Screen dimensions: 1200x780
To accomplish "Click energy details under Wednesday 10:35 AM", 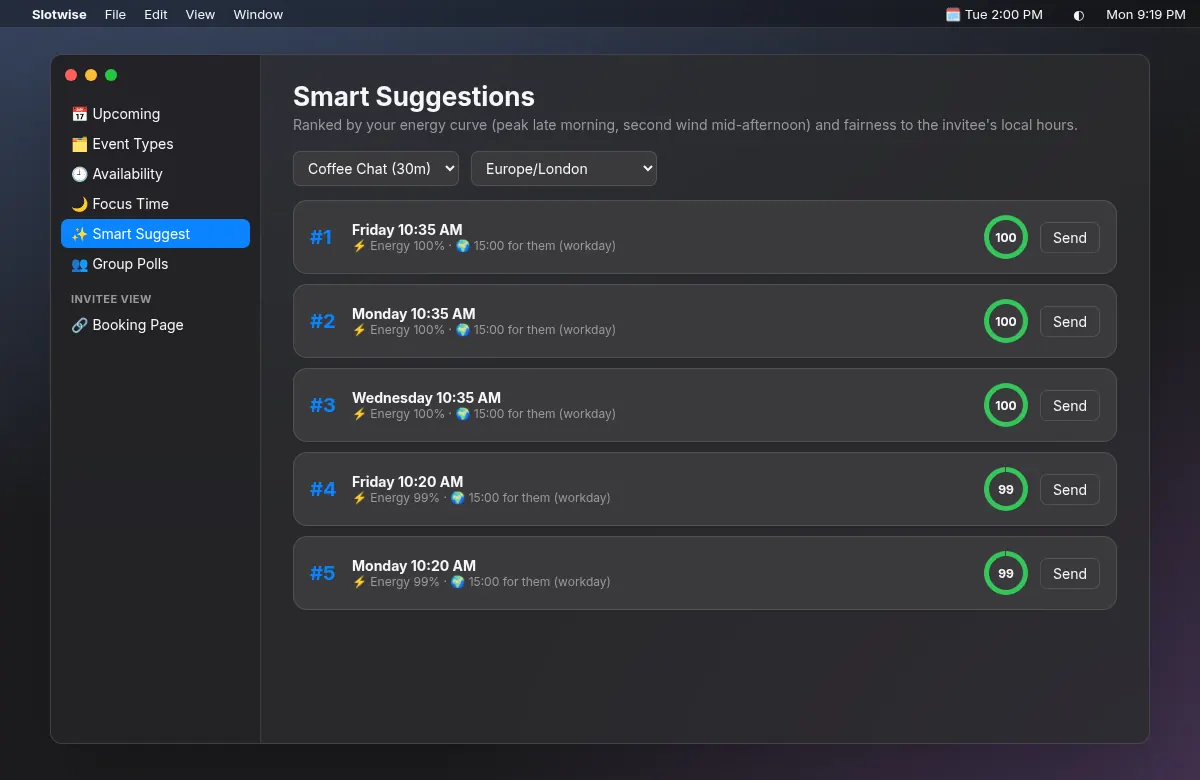I will tap(484, 414).
